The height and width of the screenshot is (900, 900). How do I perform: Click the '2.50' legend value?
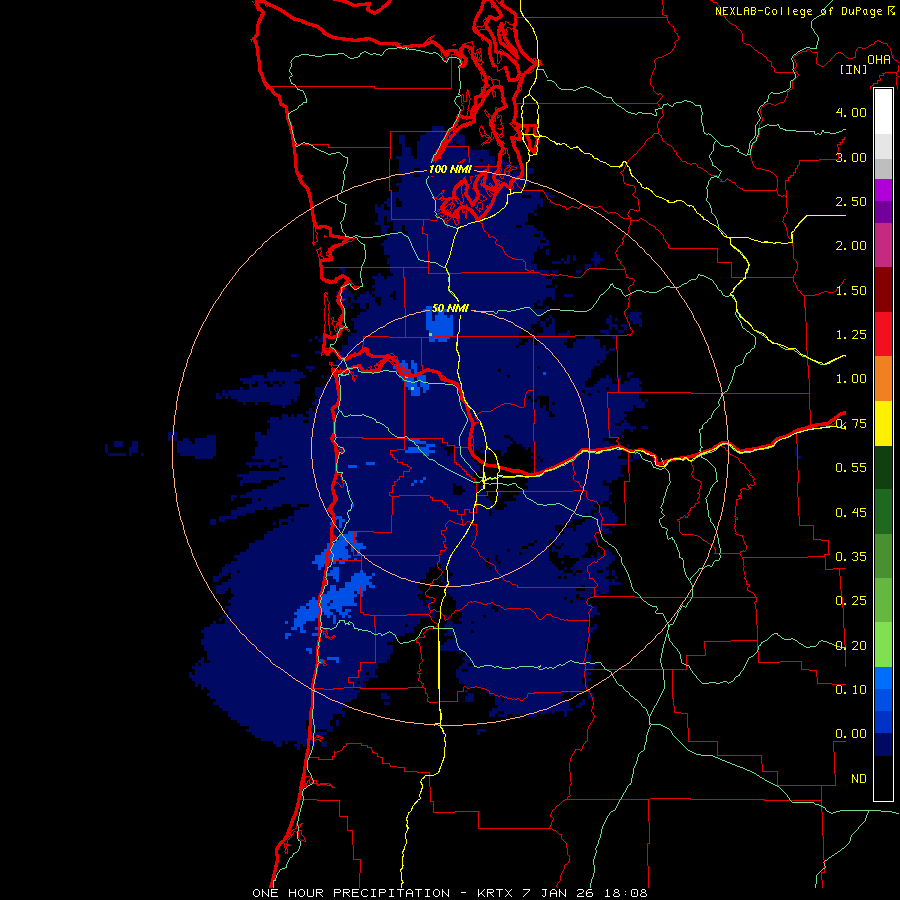851,201
